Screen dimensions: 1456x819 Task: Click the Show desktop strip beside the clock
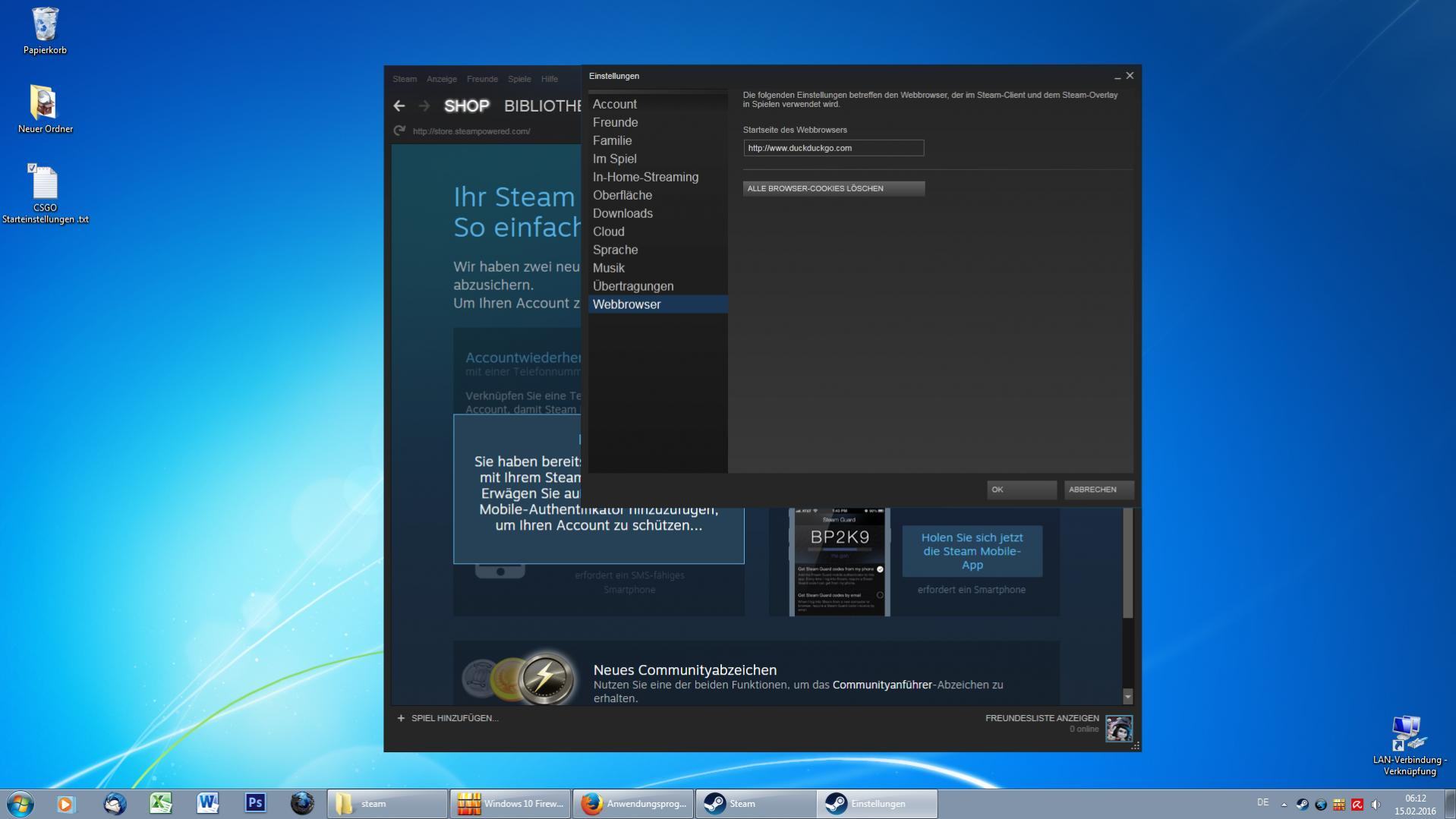1450,804
